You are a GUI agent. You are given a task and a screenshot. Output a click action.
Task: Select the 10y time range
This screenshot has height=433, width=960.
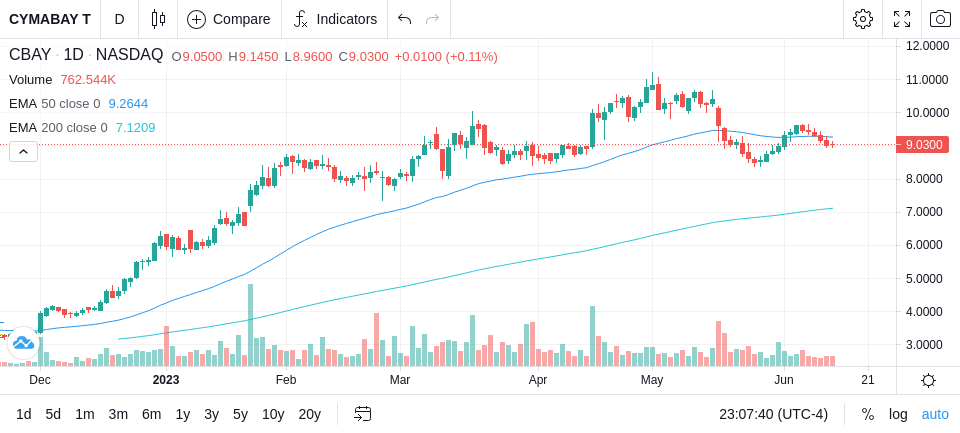point(272,414)
